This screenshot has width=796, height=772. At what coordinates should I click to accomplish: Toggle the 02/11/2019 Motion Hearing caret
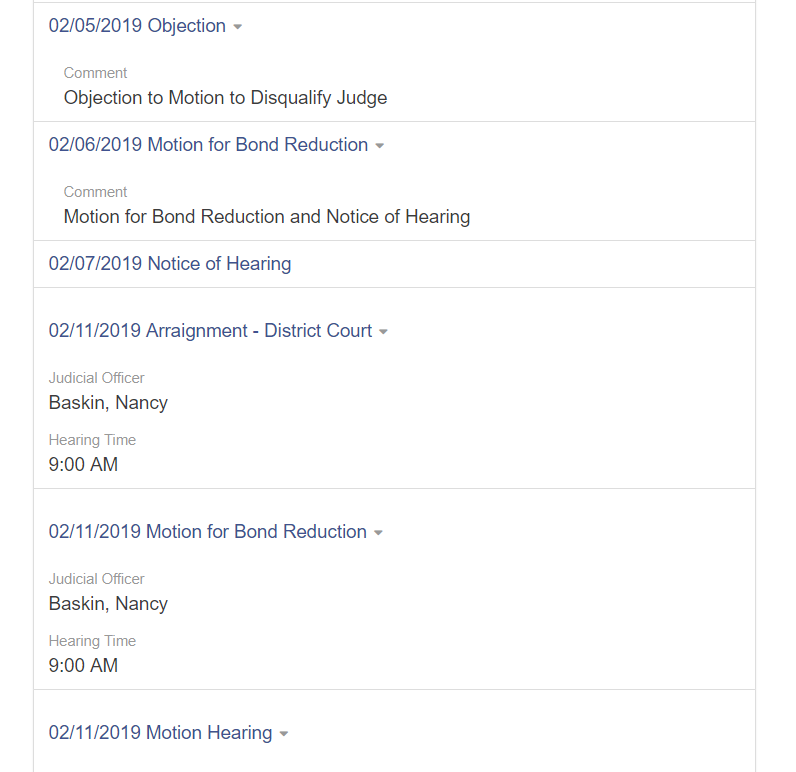pyautogui.click(x=283, y=734)
